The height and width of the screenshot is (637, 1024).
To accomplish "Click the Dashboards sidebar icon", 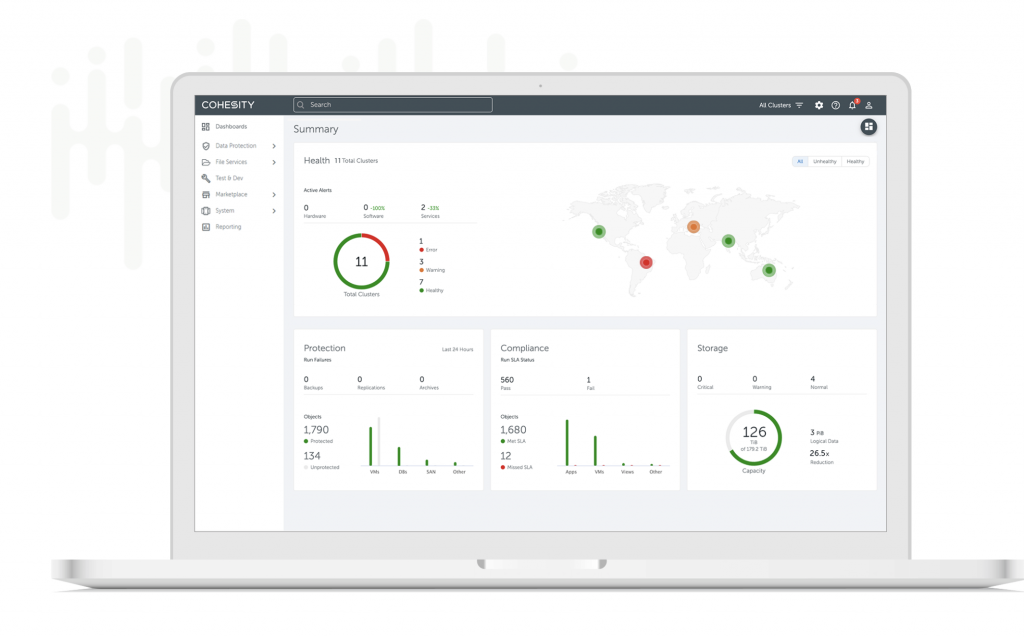I will [206, 127].
